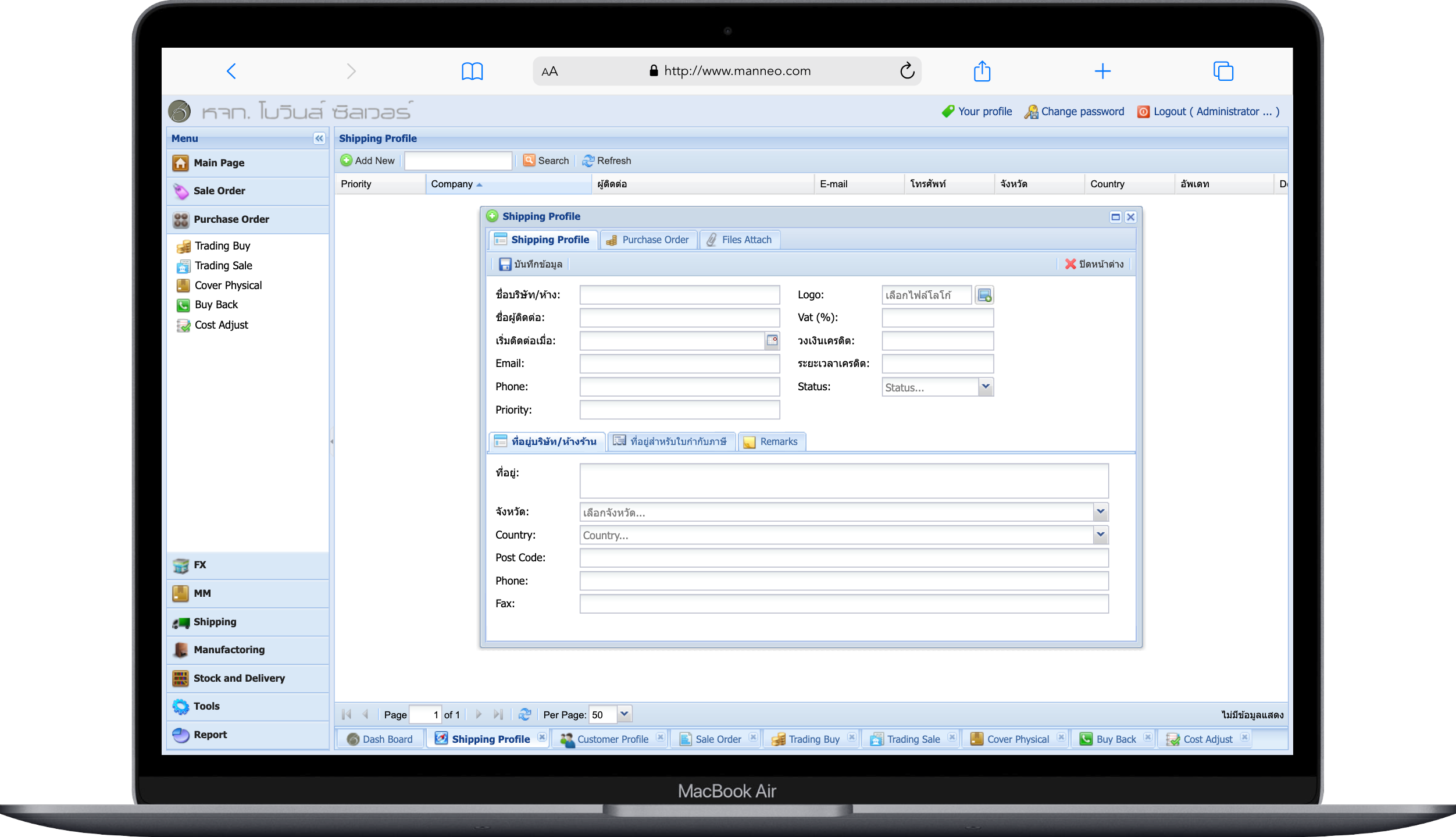This screenshot has height=837, width=1456.
Task: Open Main Page in the menu
Action: pos(248,163)
